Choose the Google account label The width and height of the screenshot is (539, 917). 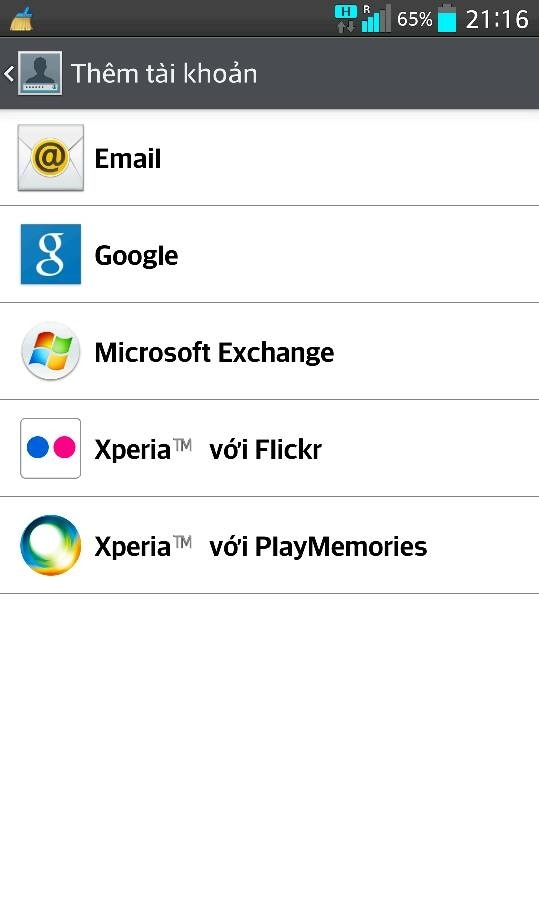136,256
